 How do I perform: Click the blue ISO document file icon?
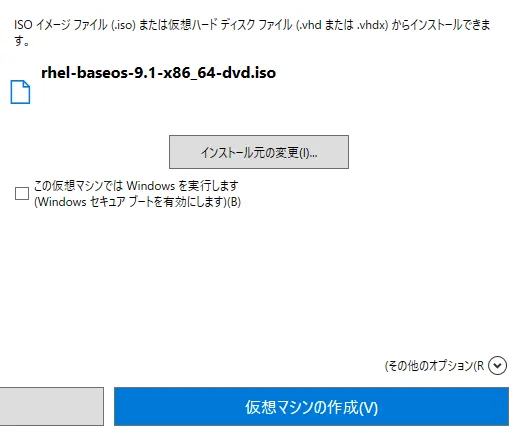coord(20,92)
